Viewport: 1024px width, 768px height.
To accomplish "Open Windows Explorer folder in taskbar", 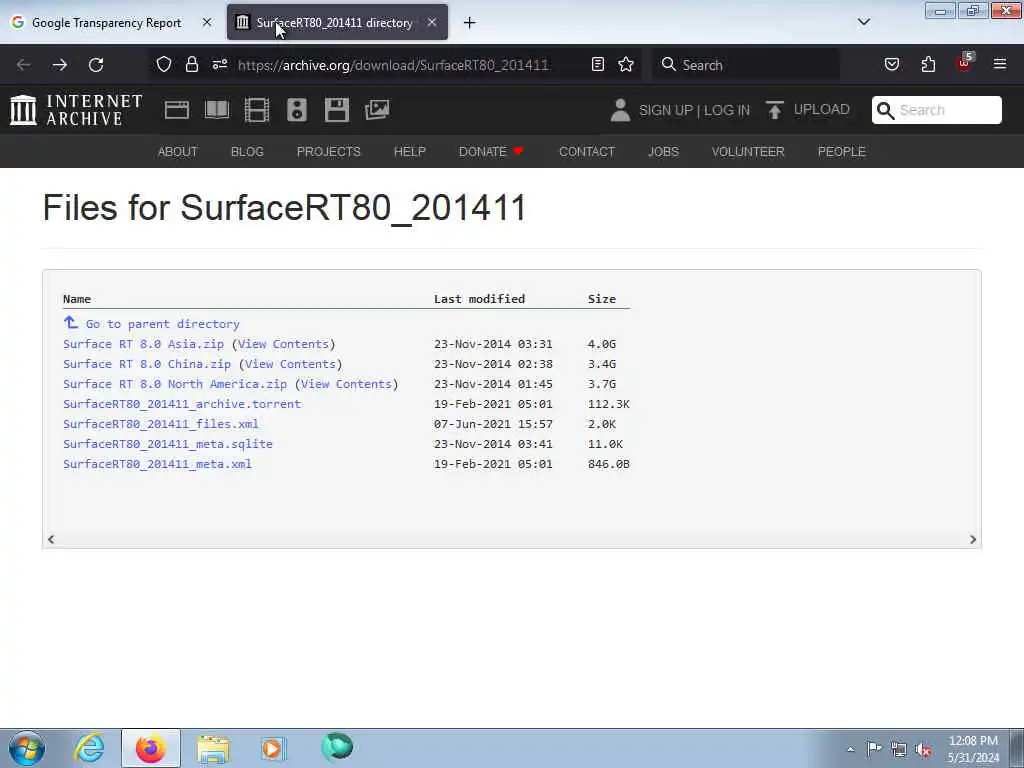I will click(x=213, y=748).
